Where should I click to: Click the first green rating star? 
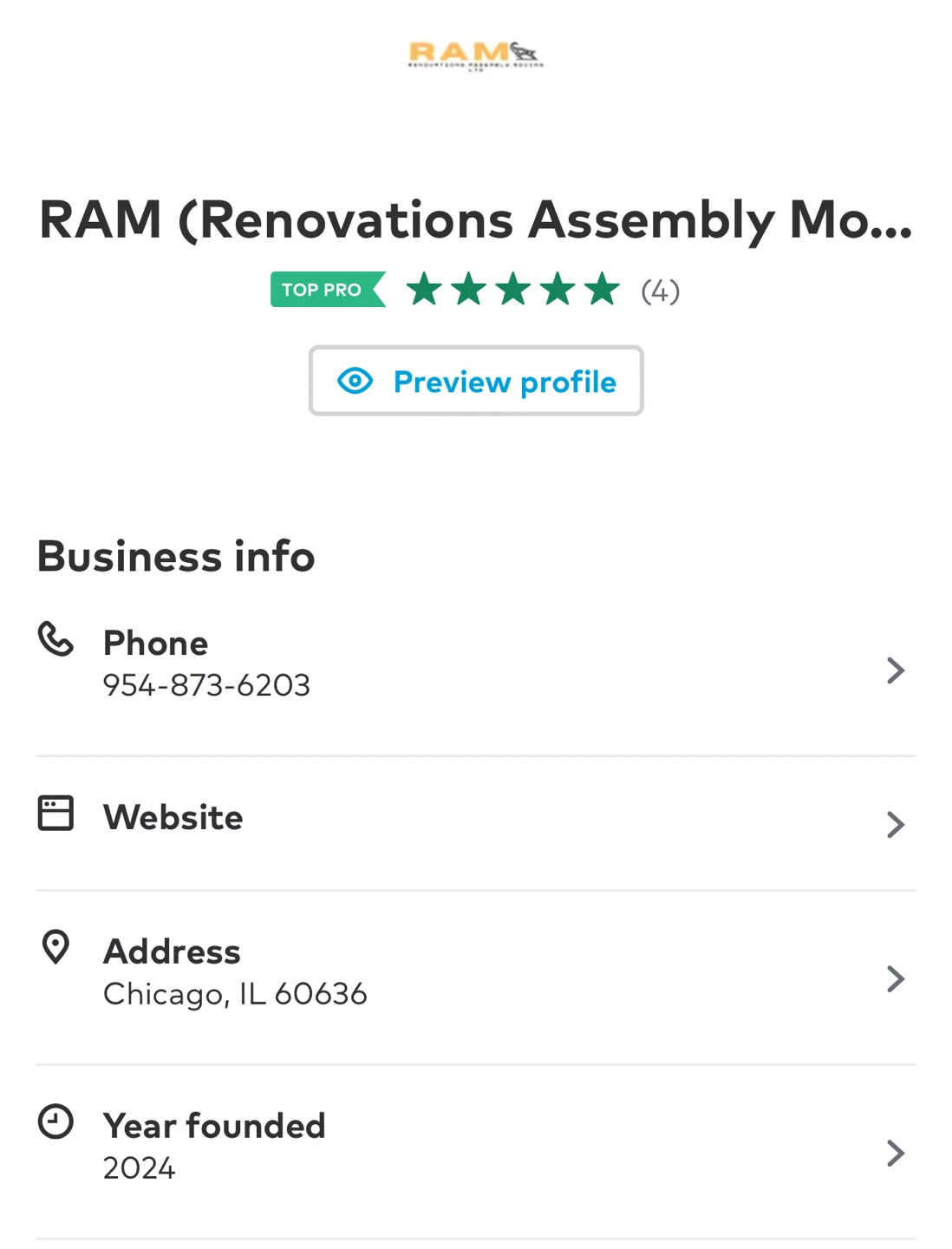(424, 290)
